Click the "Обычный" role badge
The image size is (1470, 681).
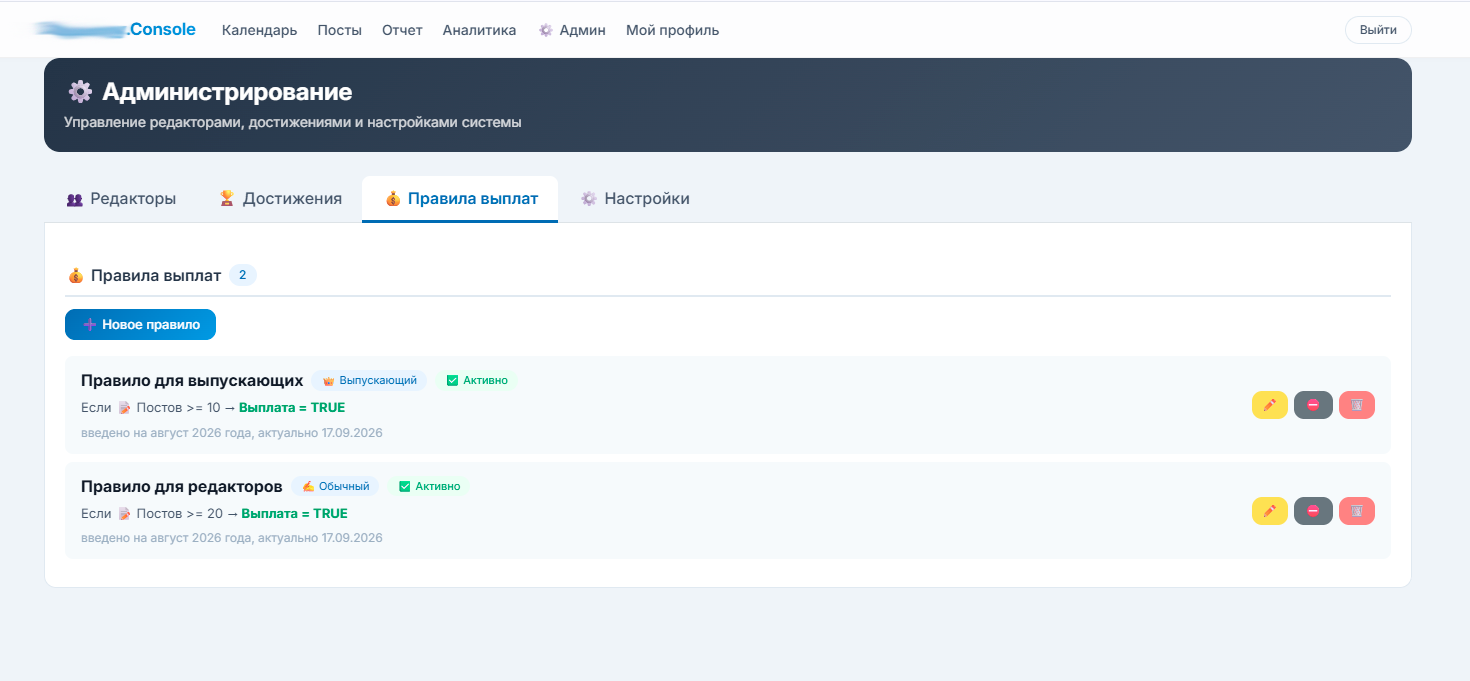335,486
